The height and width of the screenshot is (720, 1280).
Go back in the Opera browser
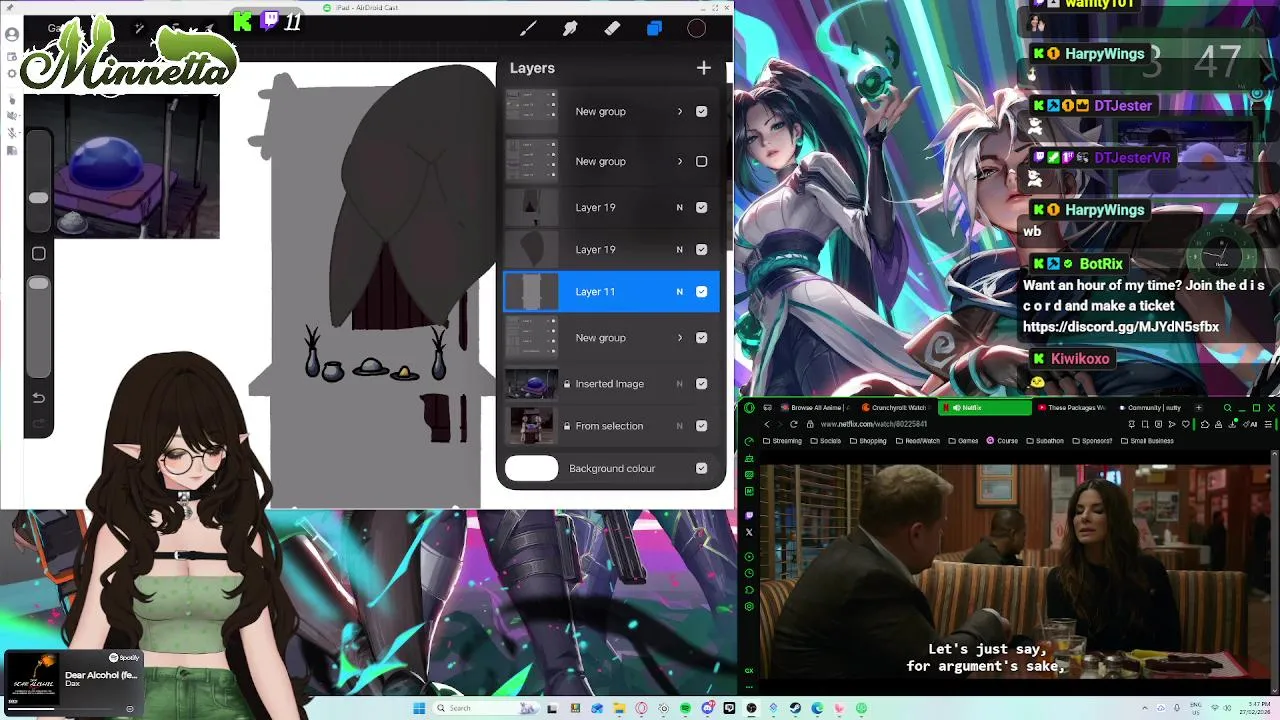pyautogui.click(x=766, y=424)
